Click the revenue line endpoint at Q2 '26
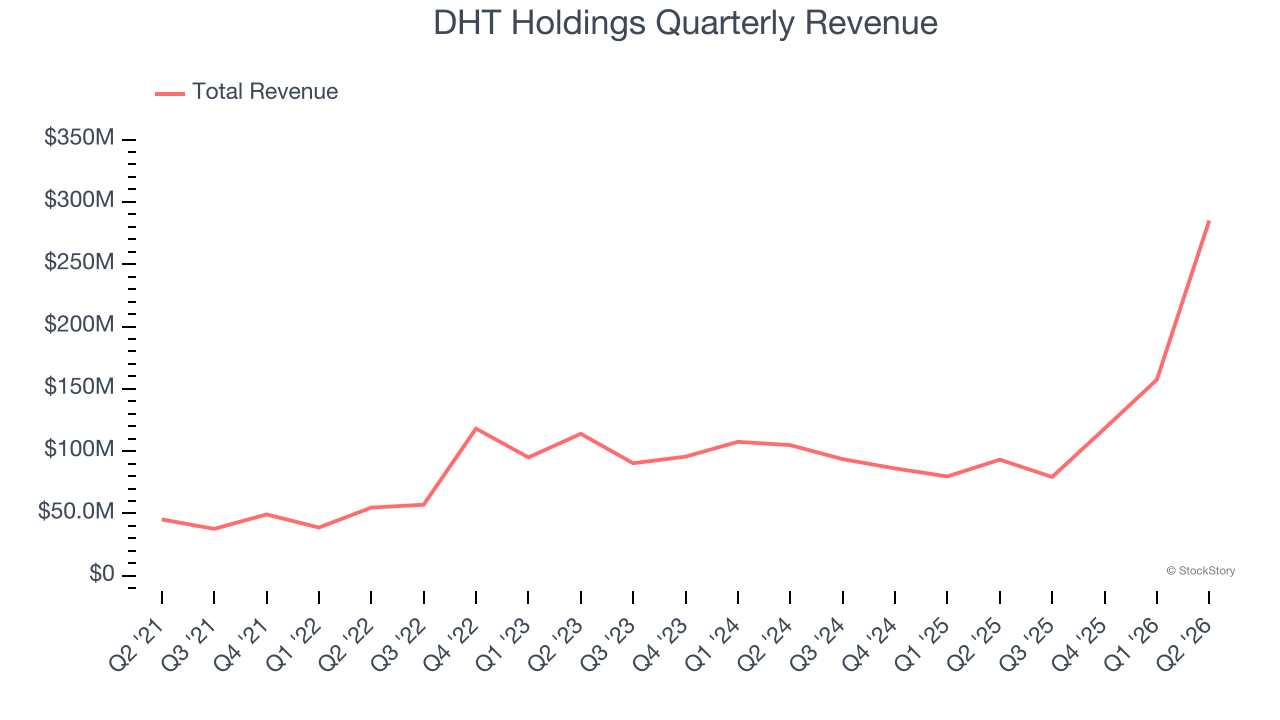The height and width of the screenshot is (720, 1280). (x=1209, y=221)
